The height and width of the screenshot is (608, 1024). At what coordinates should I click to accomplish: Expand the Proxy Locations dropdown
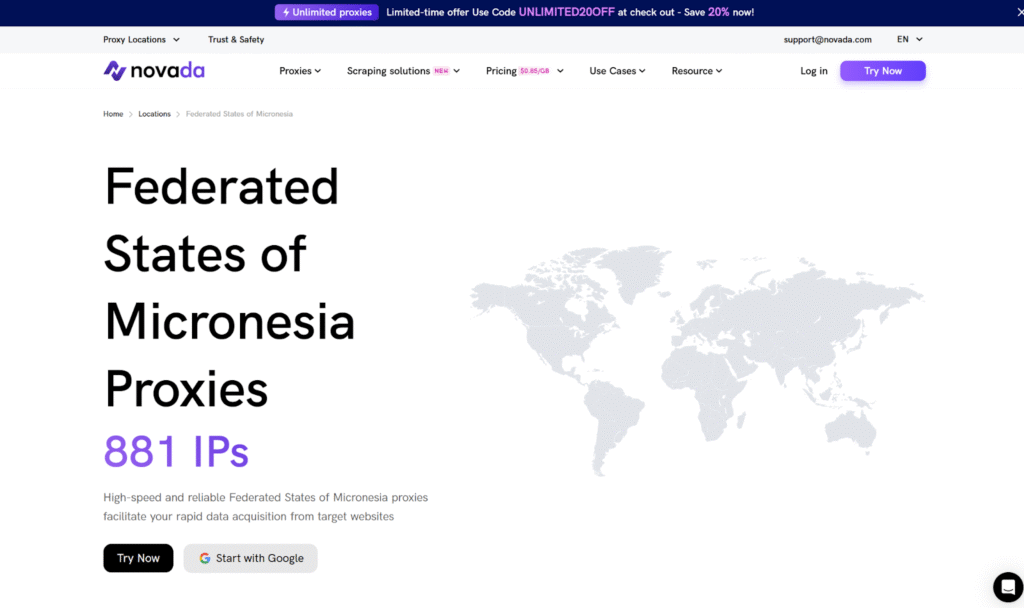[141, 40]
